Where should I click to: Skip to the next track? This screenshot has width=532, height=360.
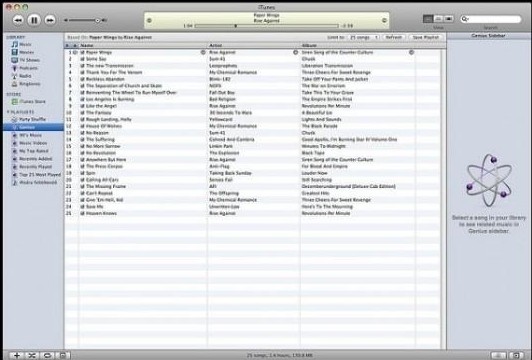(50, 20)
